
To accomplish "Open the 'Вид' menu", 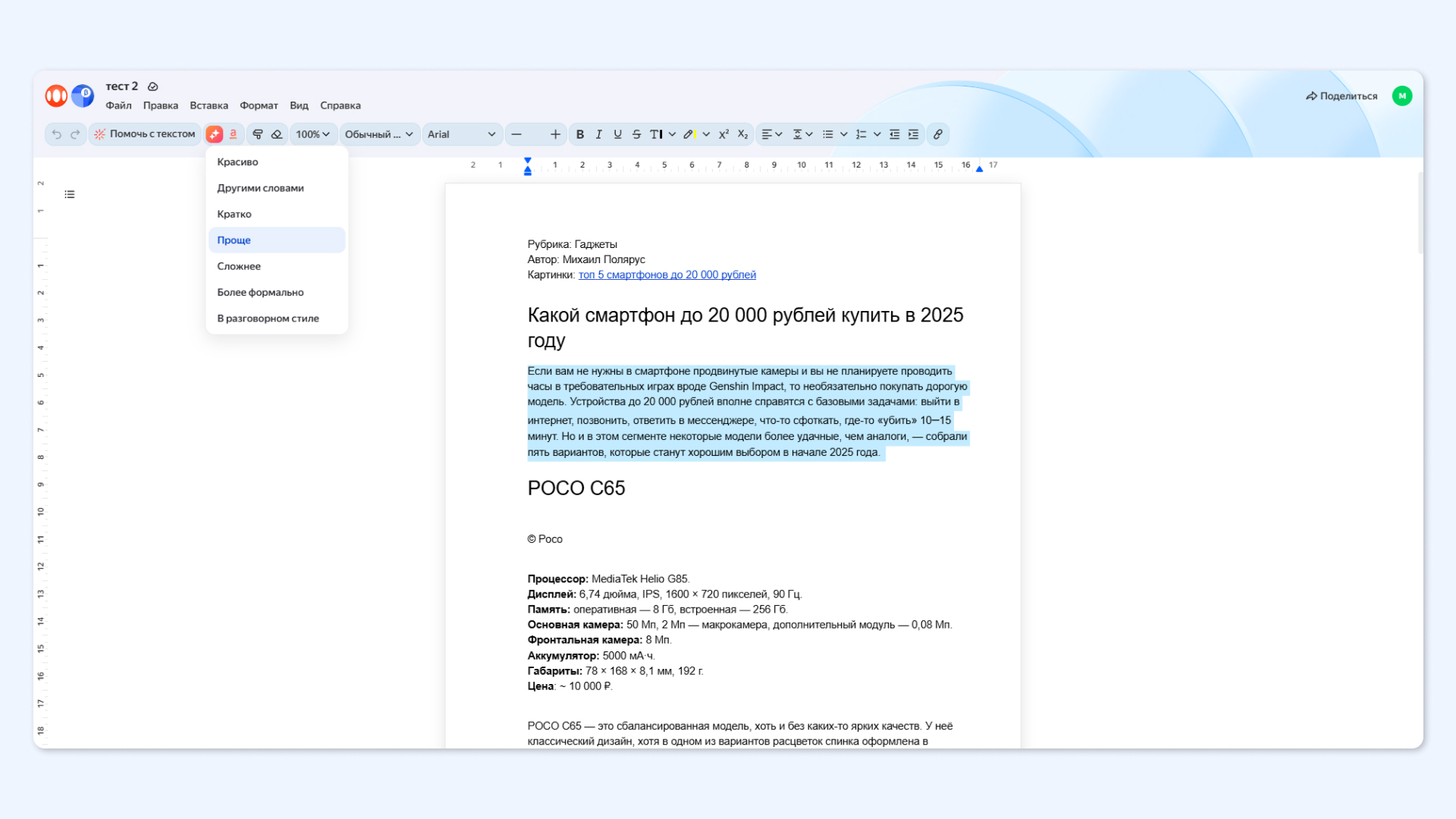I will 299,105.
